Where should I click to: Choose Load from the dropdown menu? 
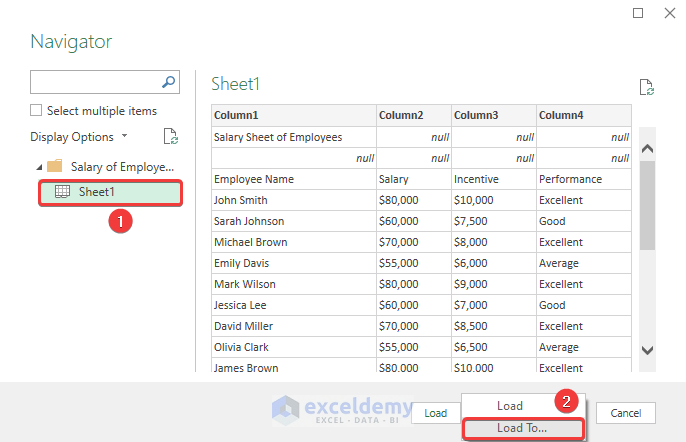[509, 406]
